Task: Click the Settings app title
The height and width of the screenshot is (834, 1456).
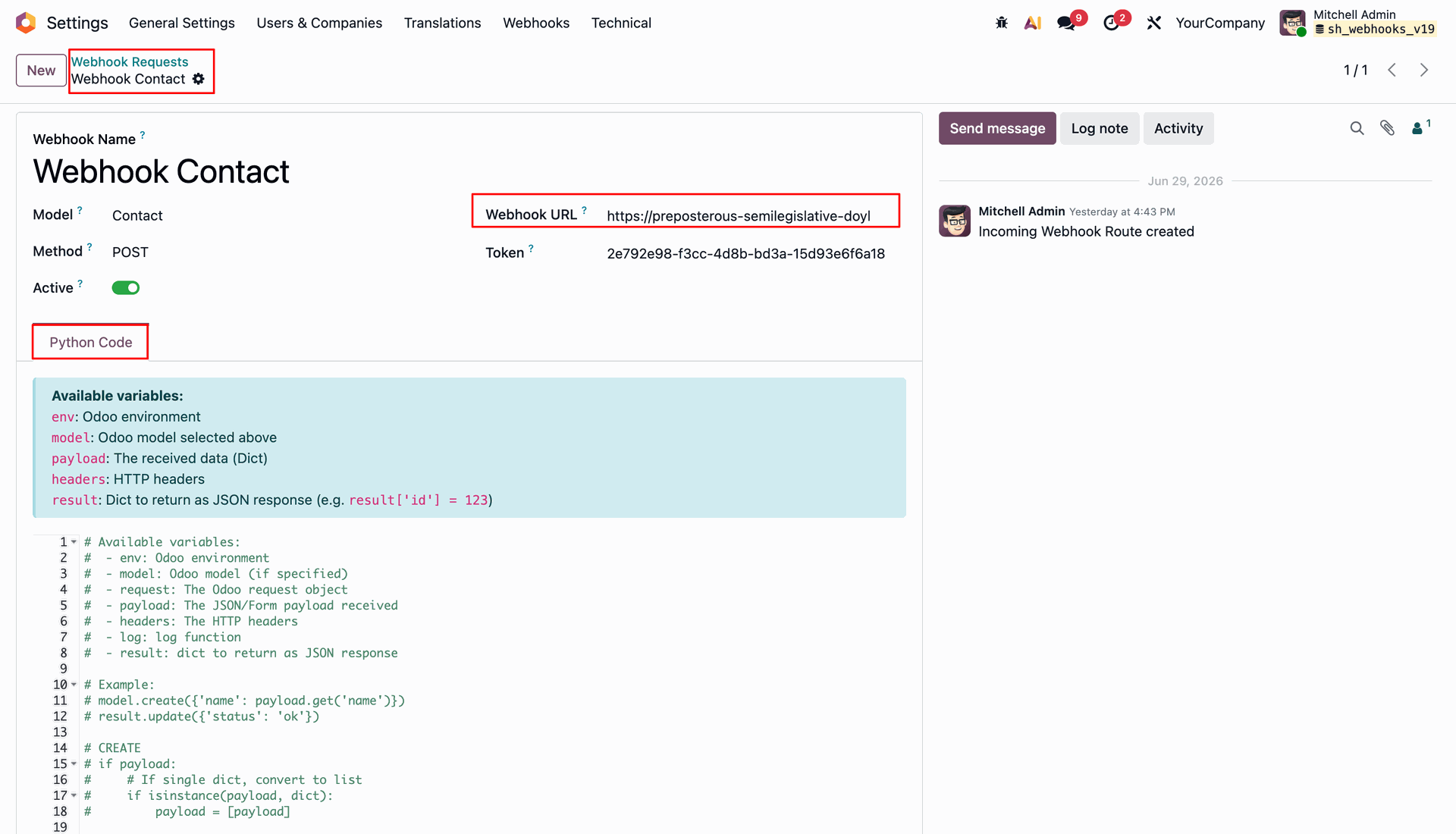Action: pyautogui.click(x=77, y=23)
